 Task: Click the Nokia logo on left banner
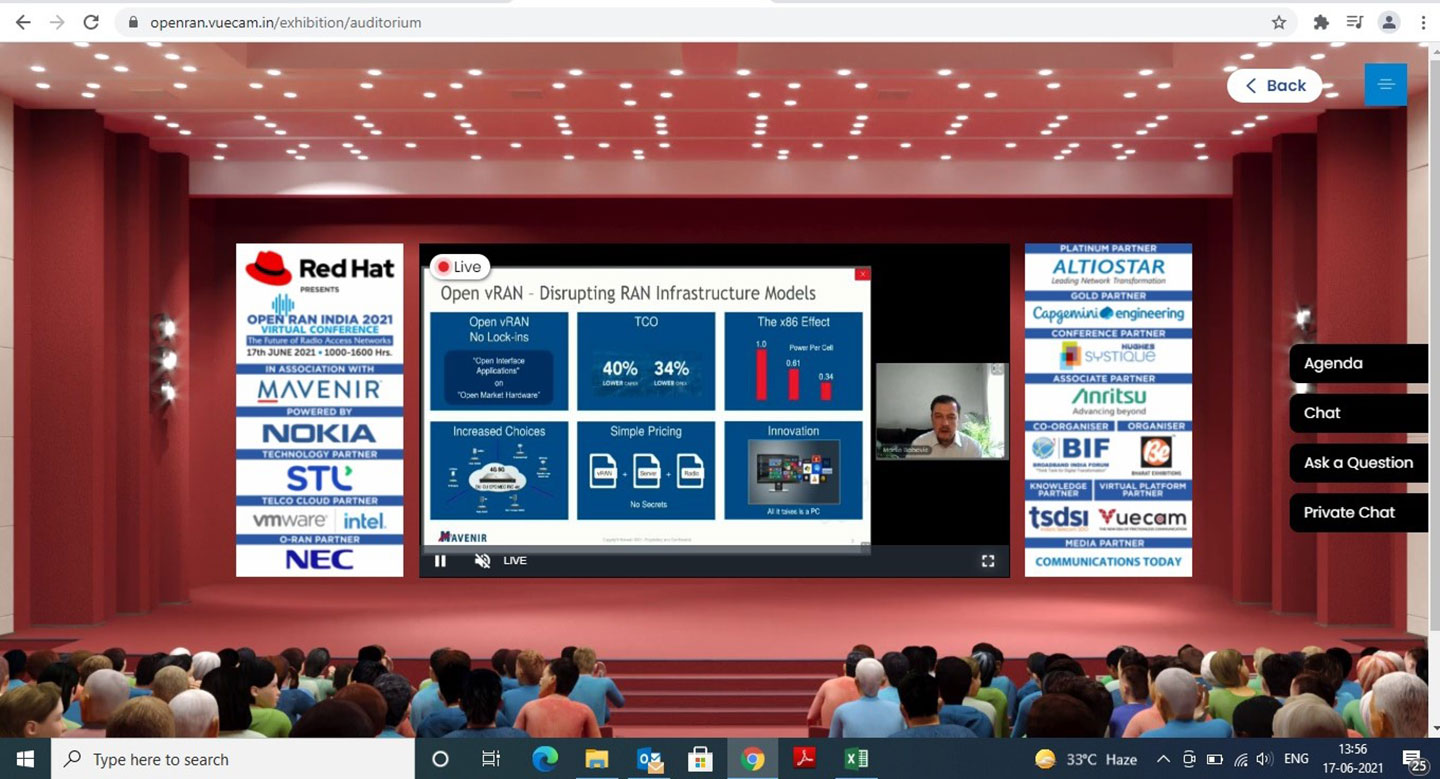coord(319,434)
